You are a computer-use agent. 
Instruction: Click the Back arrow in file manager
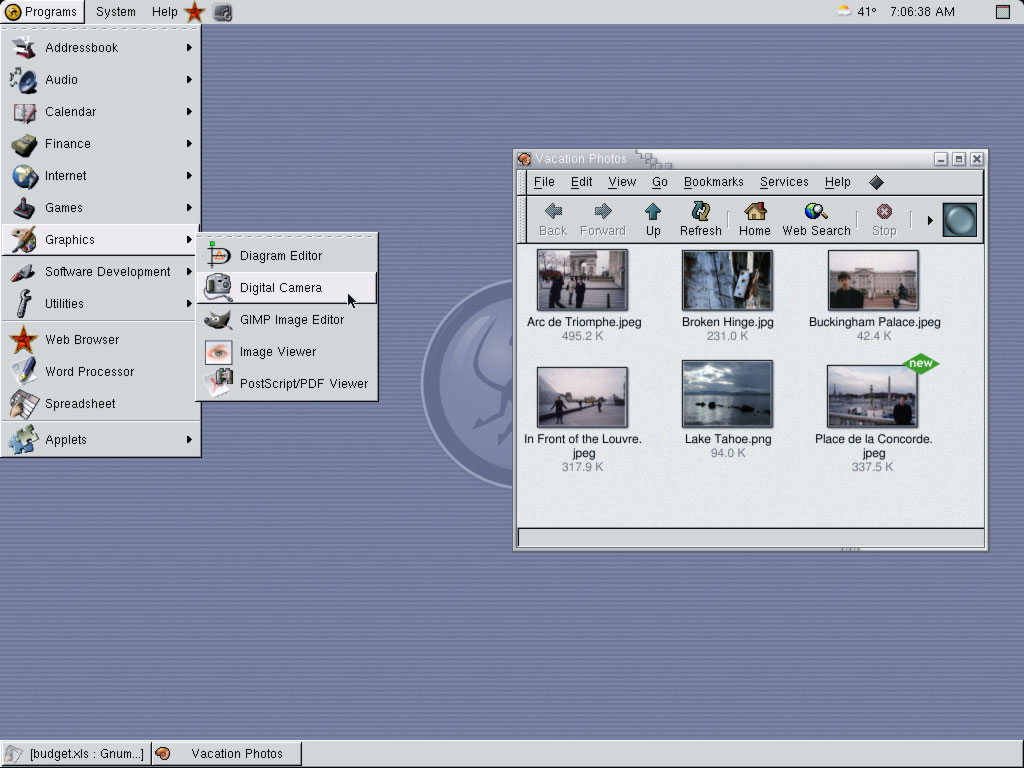[553, 218]
